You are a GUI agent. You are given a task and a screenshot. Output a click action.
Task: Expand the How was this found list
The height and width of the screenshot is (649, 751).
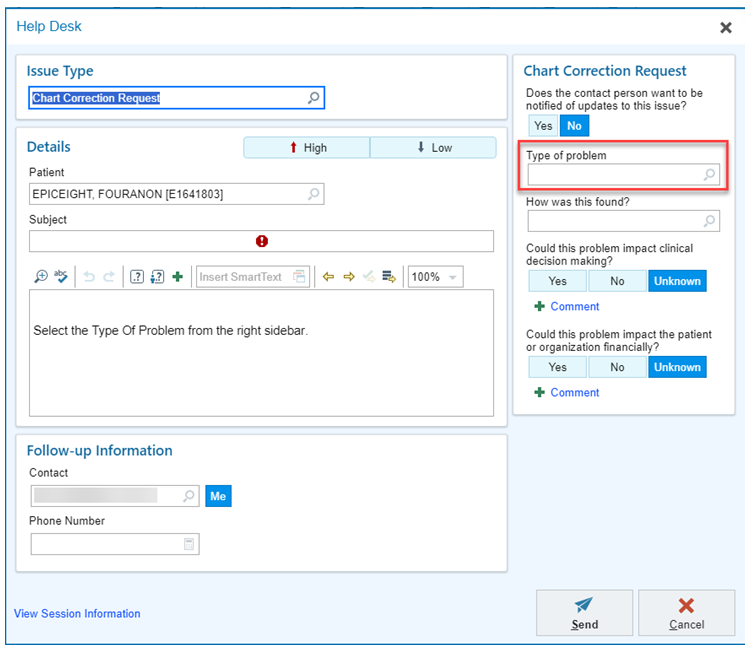click(x=709, y=221)
